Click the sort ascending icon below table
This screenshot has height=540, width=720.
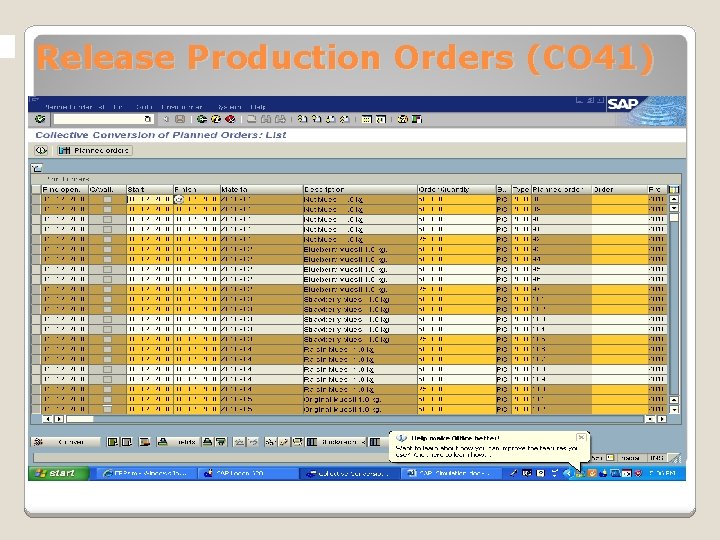208,442
